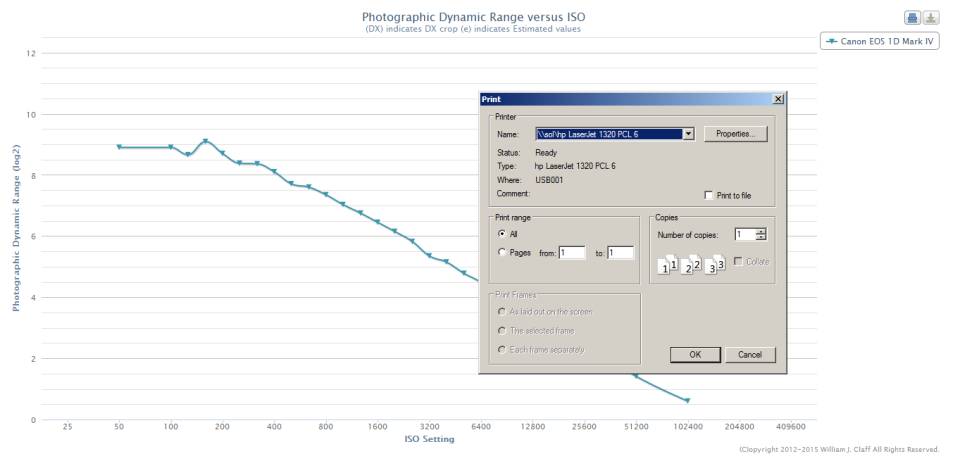960x461 pixels.
Task: Click the '6400' x-axis label
Action: [481, 426]
